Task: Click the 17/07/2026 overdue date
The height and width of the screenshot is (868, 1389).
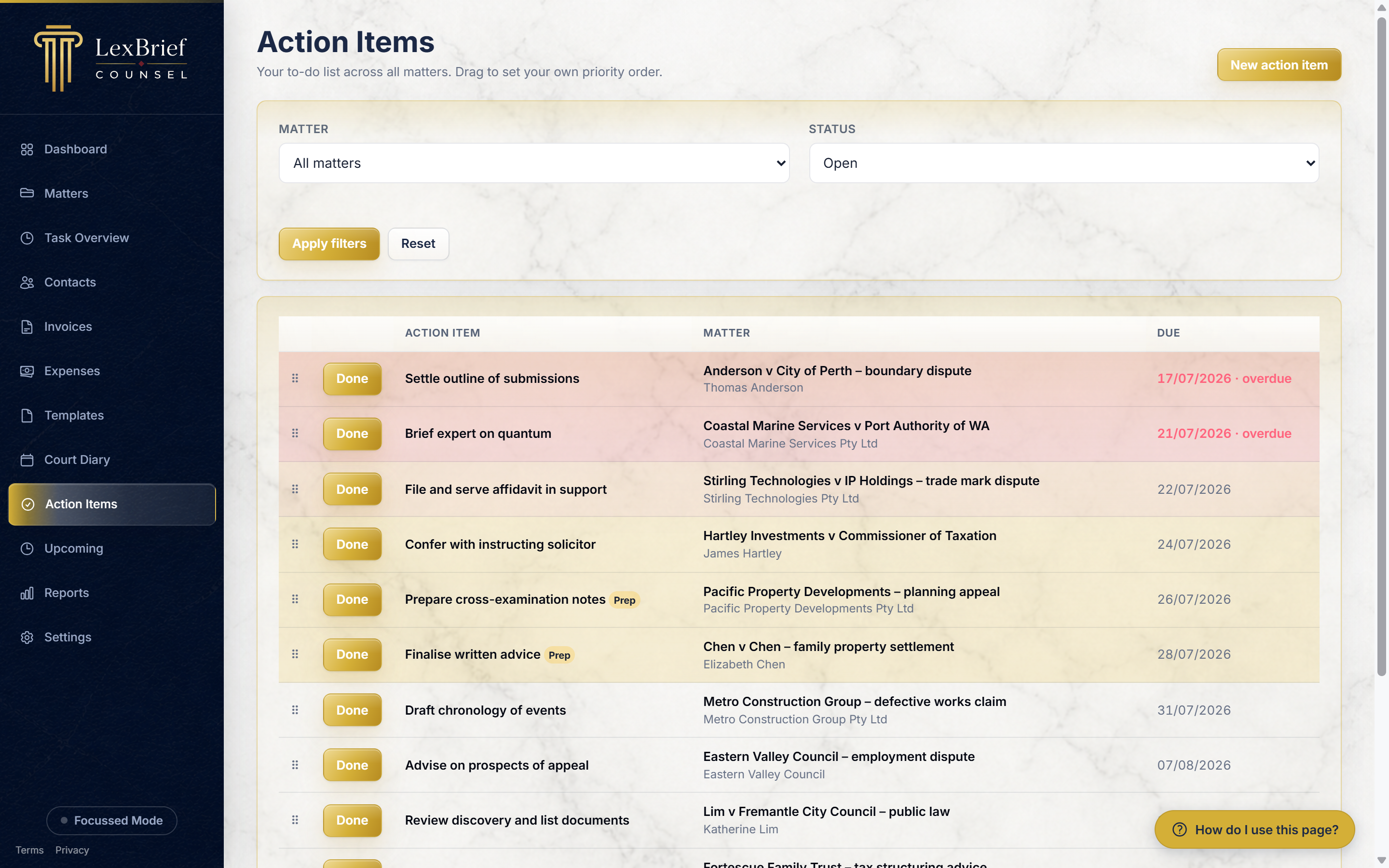Action: coord(1224,379)
